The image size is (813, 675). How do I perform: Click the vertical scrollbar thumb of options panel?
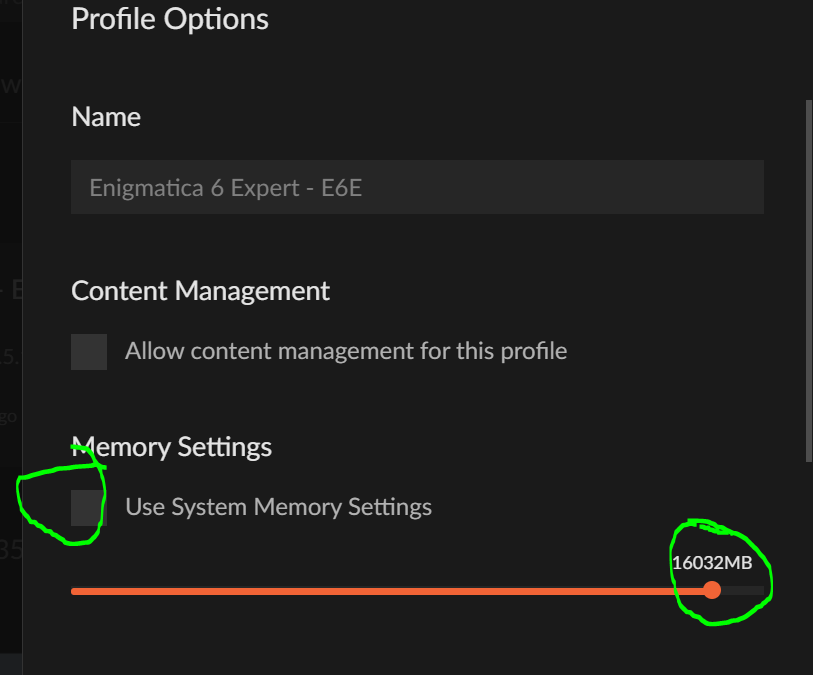point(806,270)
